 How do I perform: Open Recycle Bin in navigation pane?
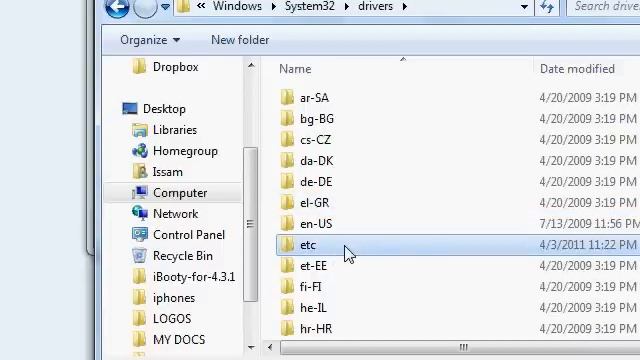[183, 256]
